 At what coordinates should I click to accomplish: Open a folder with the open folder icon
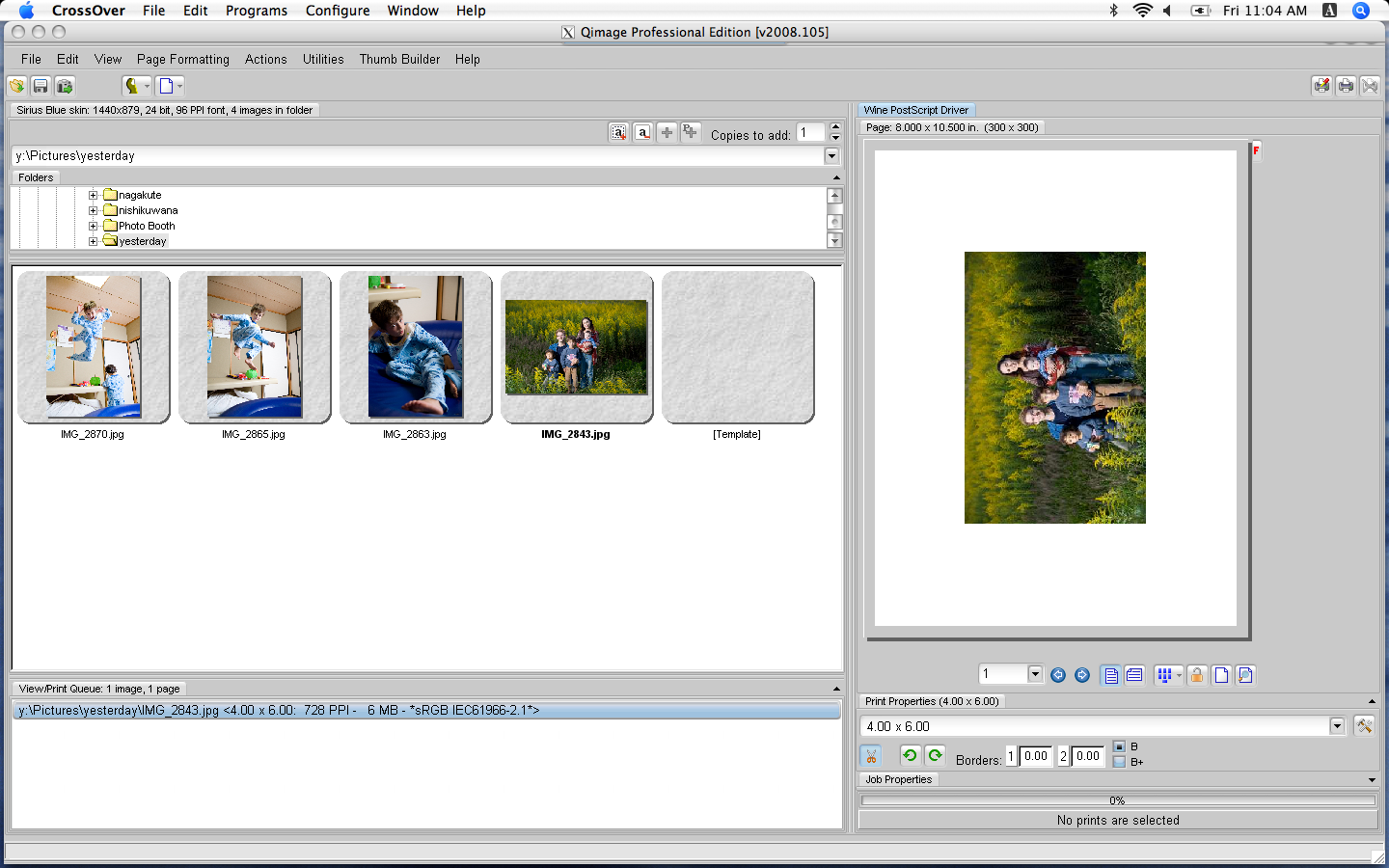[16, 86]
